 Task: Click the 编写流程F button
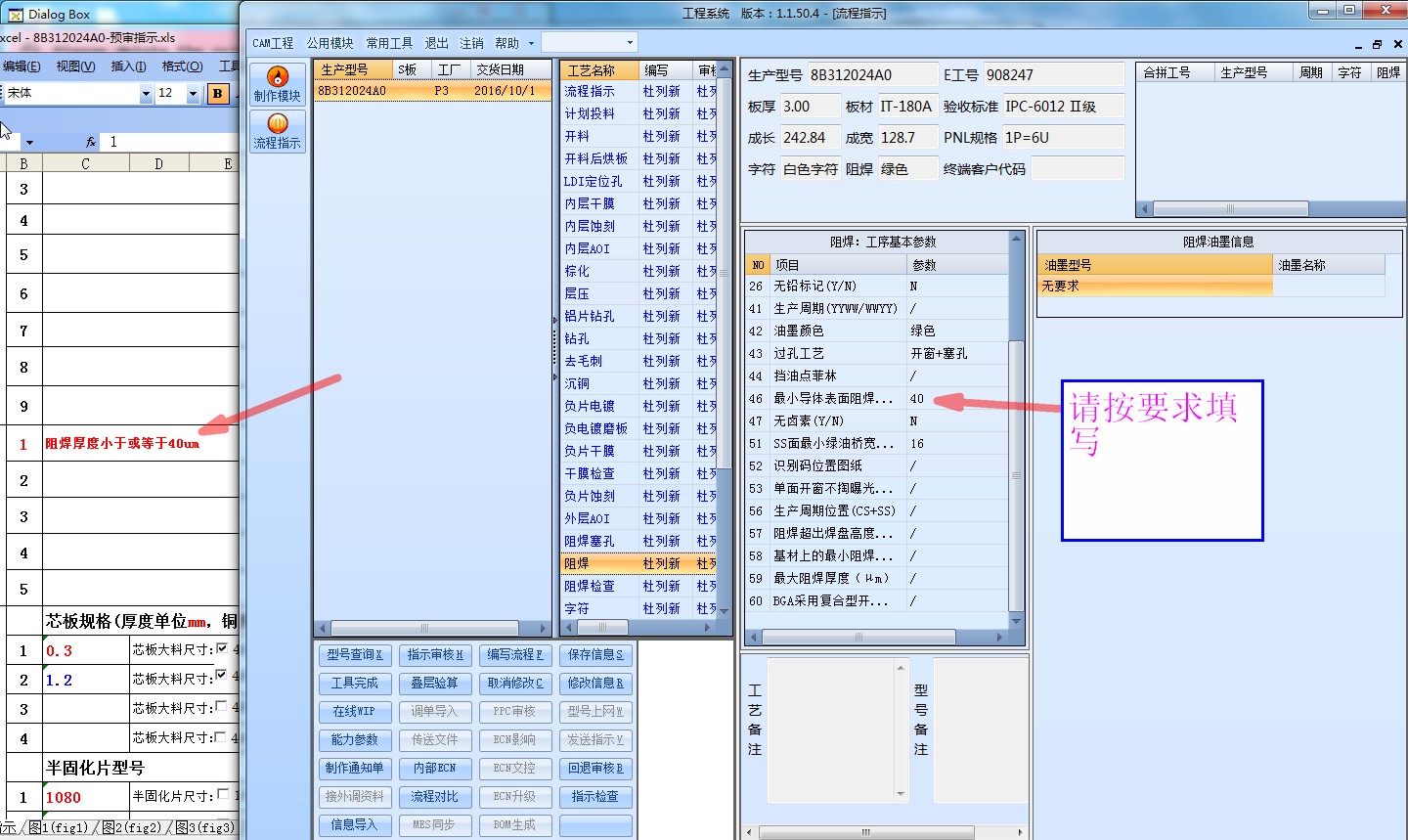515,655
